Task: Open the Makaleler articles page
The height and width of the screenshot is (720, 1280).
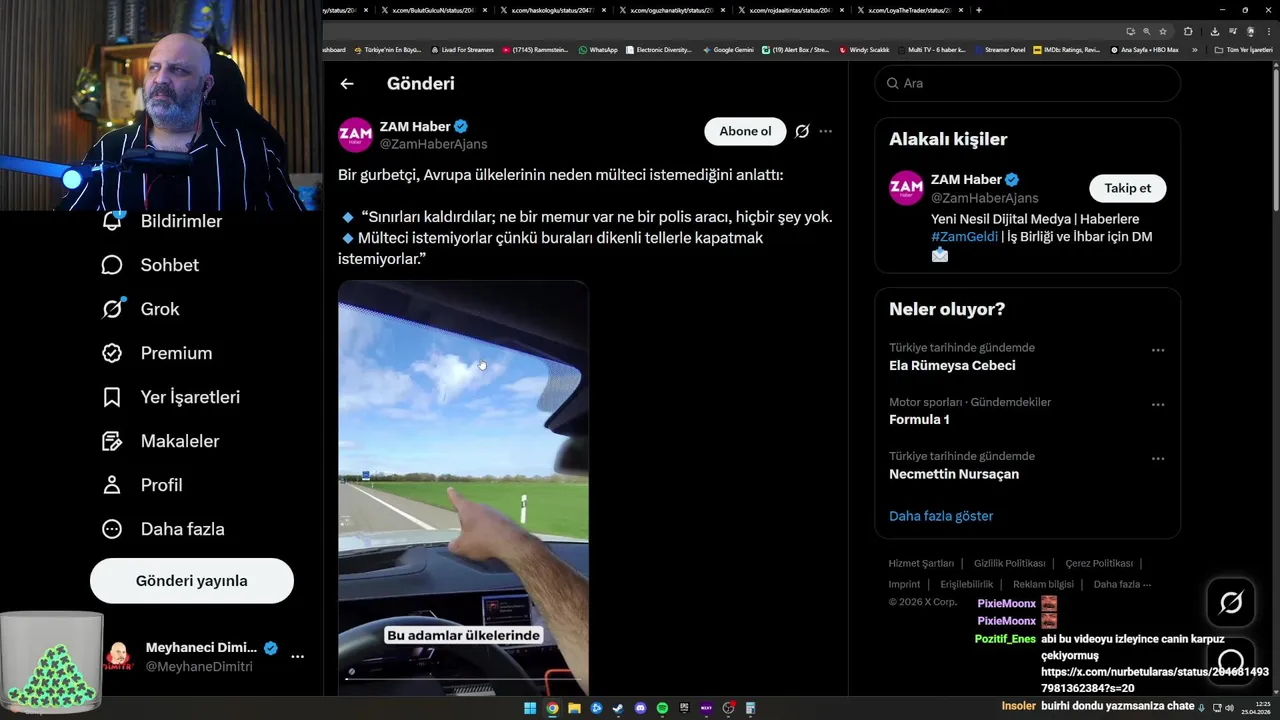Action: pyautogui.click(x=160, y=441)
